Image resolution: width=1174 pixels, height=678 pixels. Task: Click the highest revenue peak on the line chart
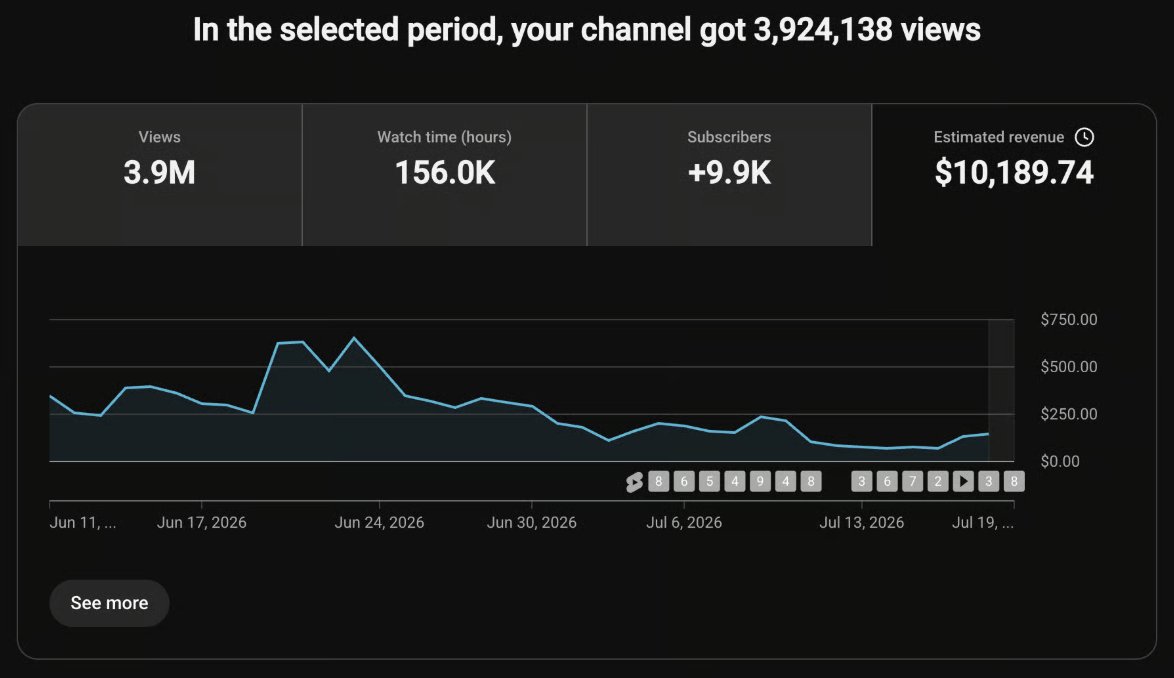354,338
